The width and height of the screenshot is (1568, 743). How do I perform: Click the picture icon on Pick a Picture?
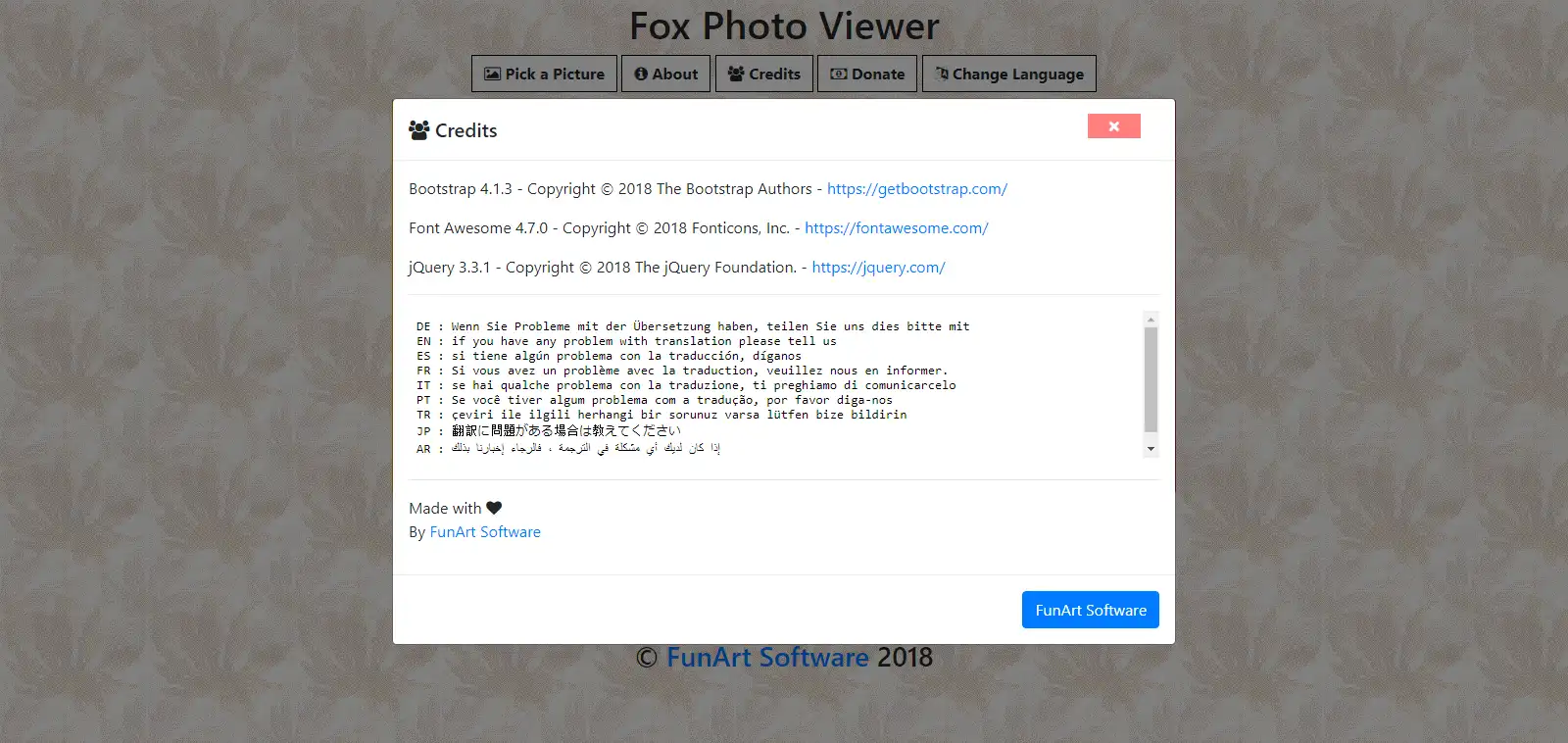493,74
